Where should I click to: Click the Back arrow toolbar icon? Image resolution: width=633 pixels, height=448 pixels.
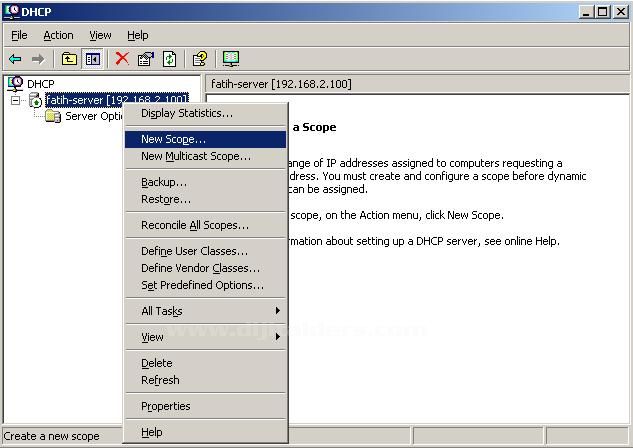(x=15, y=59)
